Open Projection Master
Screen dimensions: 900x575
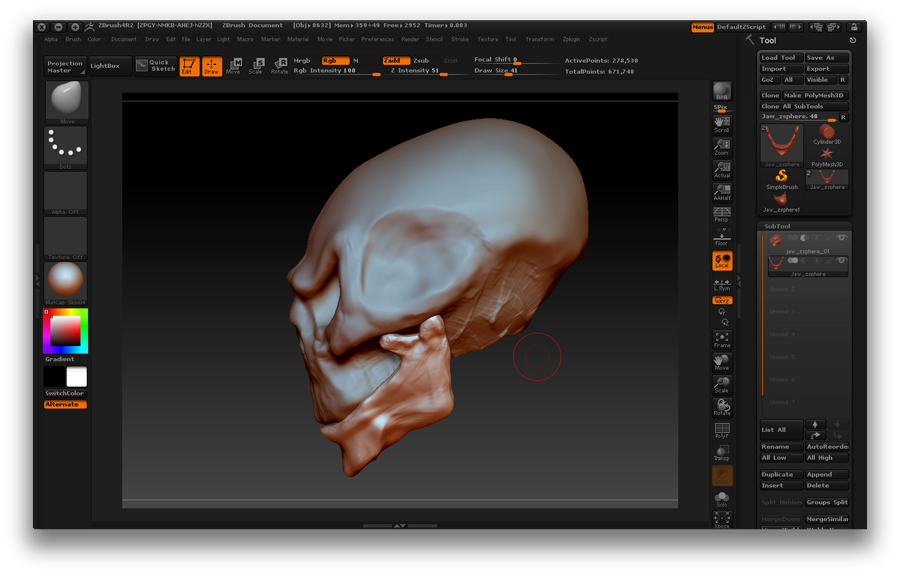pos(65,67)
